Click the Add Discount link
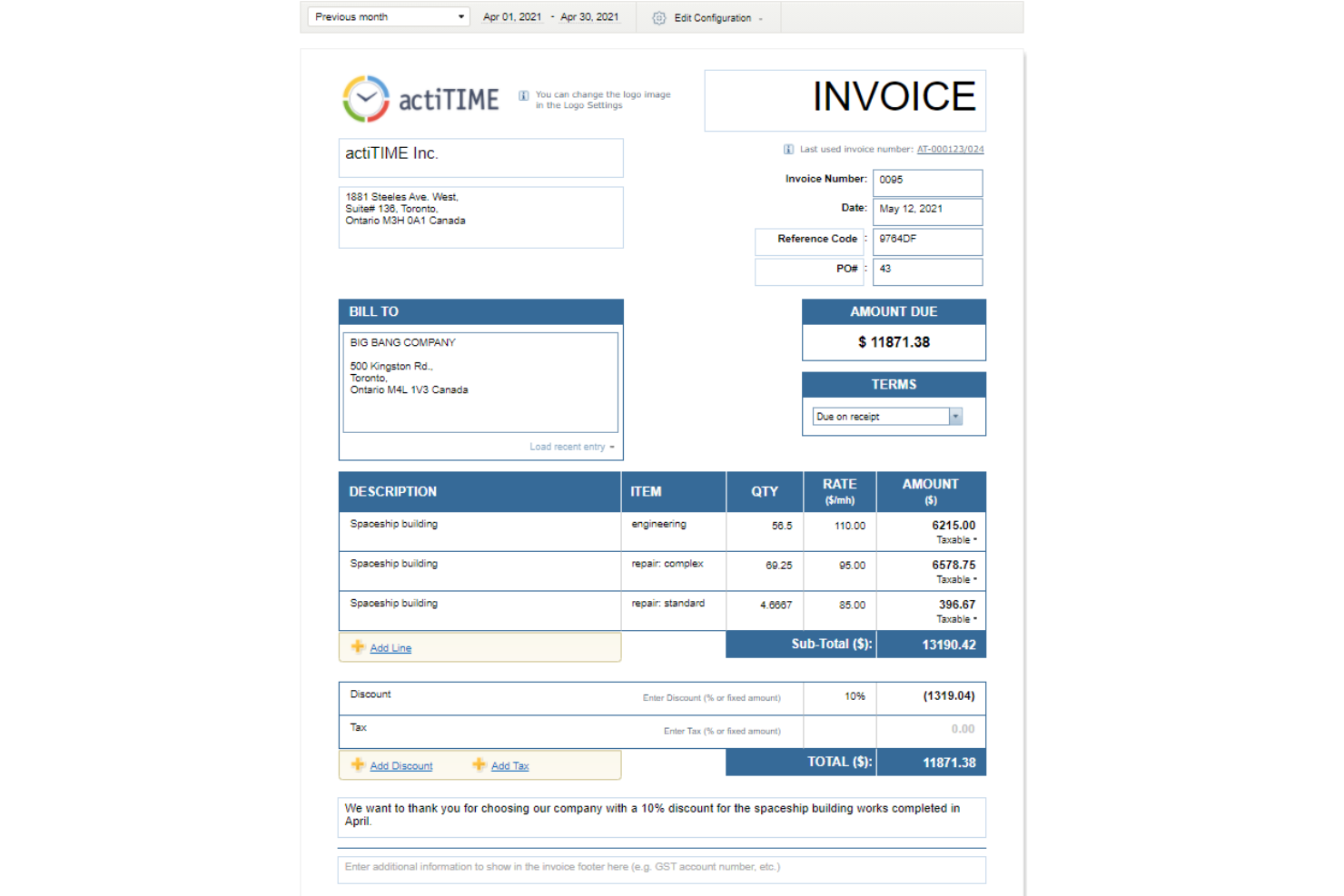This screenshot has width=1344, height=896. pos(400,766)
